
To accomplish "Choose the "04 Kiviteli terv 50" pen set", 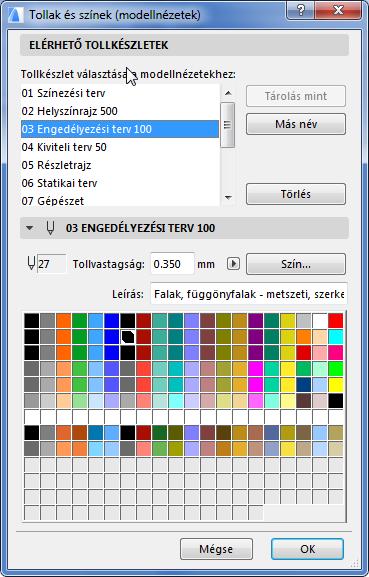I will pyautogui.click(x=120, y=147).
